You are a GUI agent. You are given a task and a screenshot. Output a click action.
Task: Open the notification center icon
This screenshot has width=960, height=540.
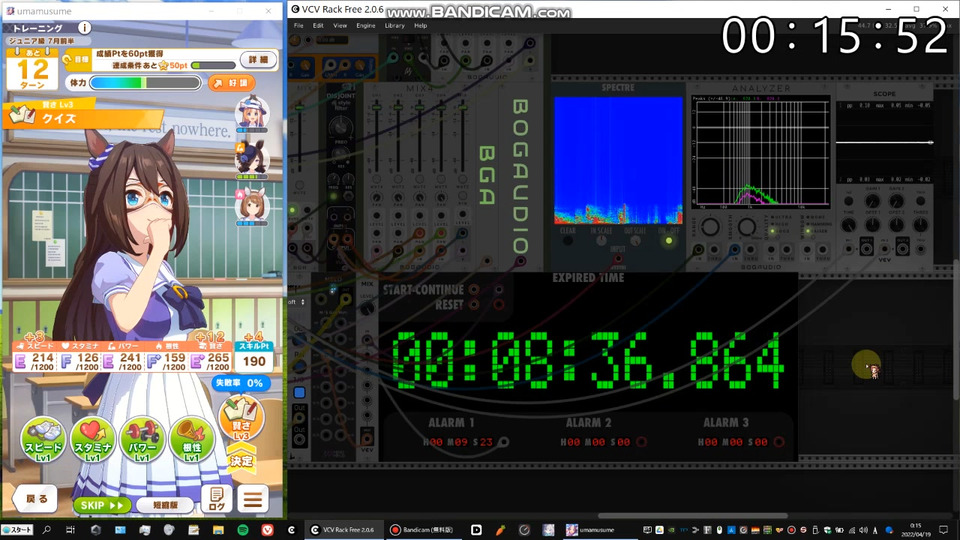(x=943, y=530)
